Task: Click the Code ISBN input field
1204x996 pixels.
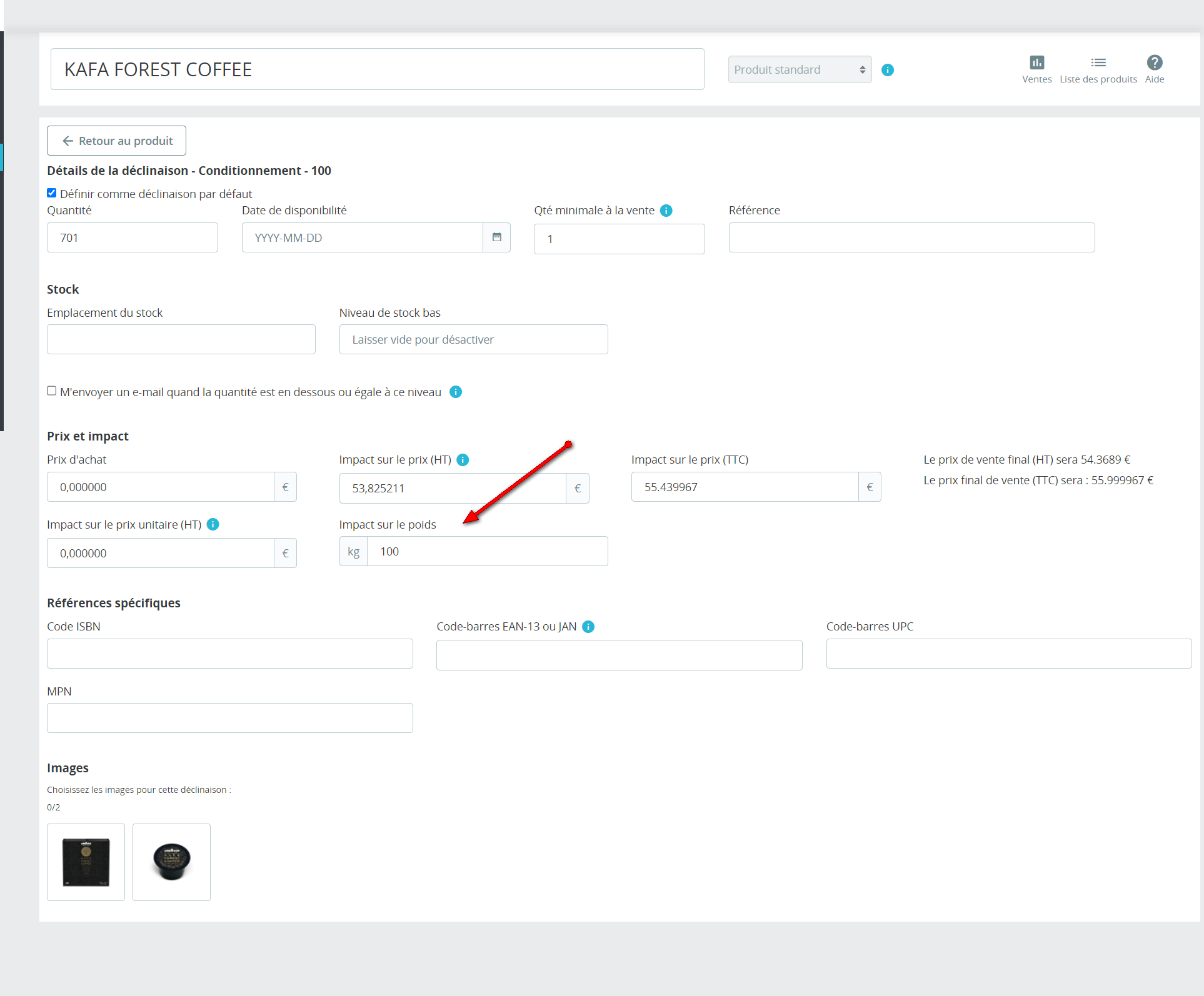Action: click(230, 654)
